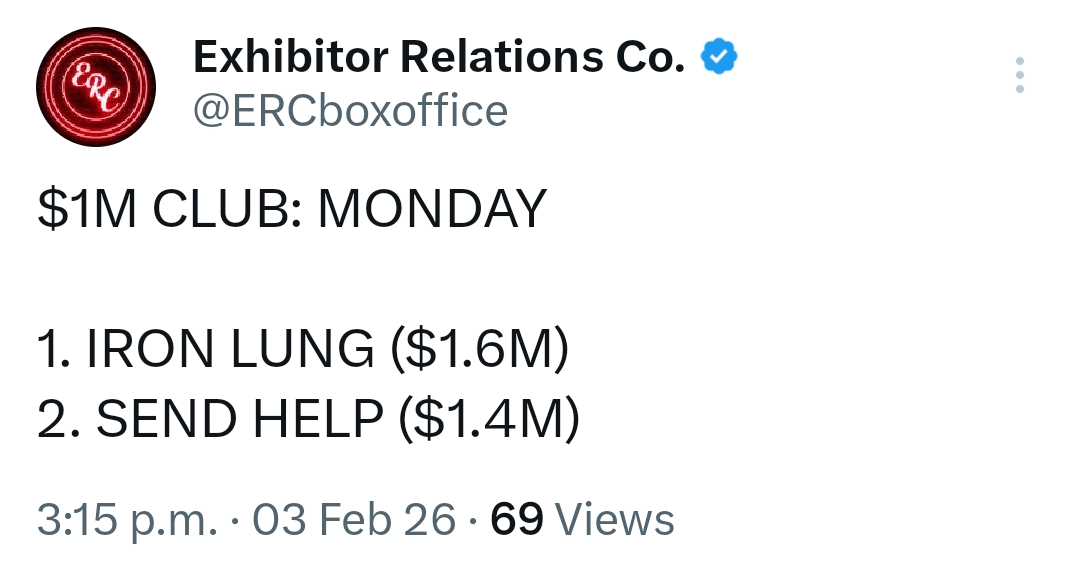The height and width of the screenshot is (573, 1080).
Task: Click the list number "2." before SEND HELP
Action: point(58,421)
